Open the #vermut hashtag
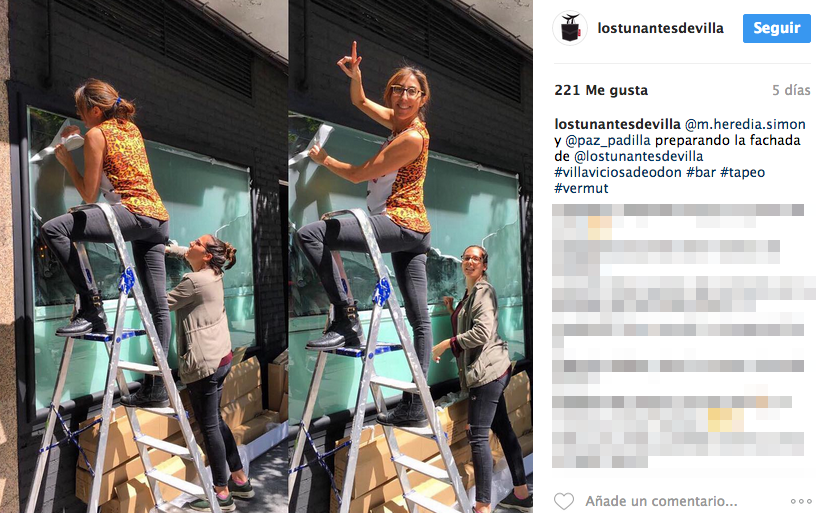Screen dimensions: 824x513 pyautogui.click(x=581, y=188)
